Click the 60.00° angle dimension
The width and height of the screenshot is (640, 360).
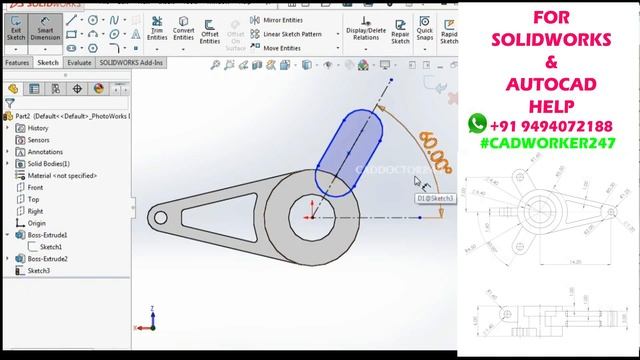pos(436,153)
